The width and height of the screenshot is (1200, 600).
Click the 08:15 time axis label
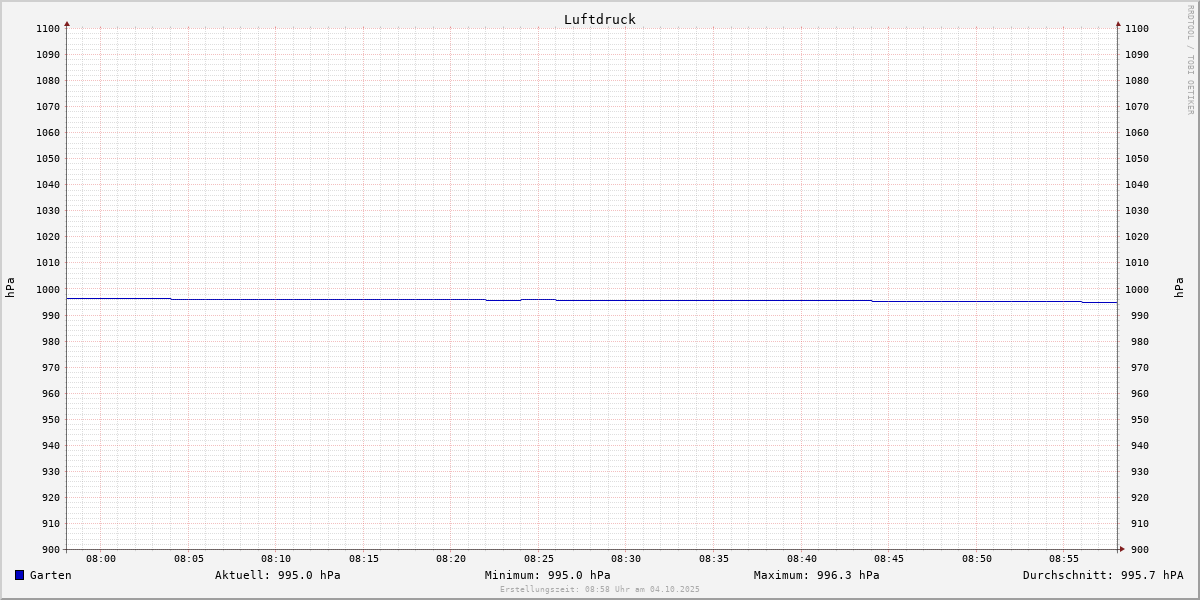364,558
